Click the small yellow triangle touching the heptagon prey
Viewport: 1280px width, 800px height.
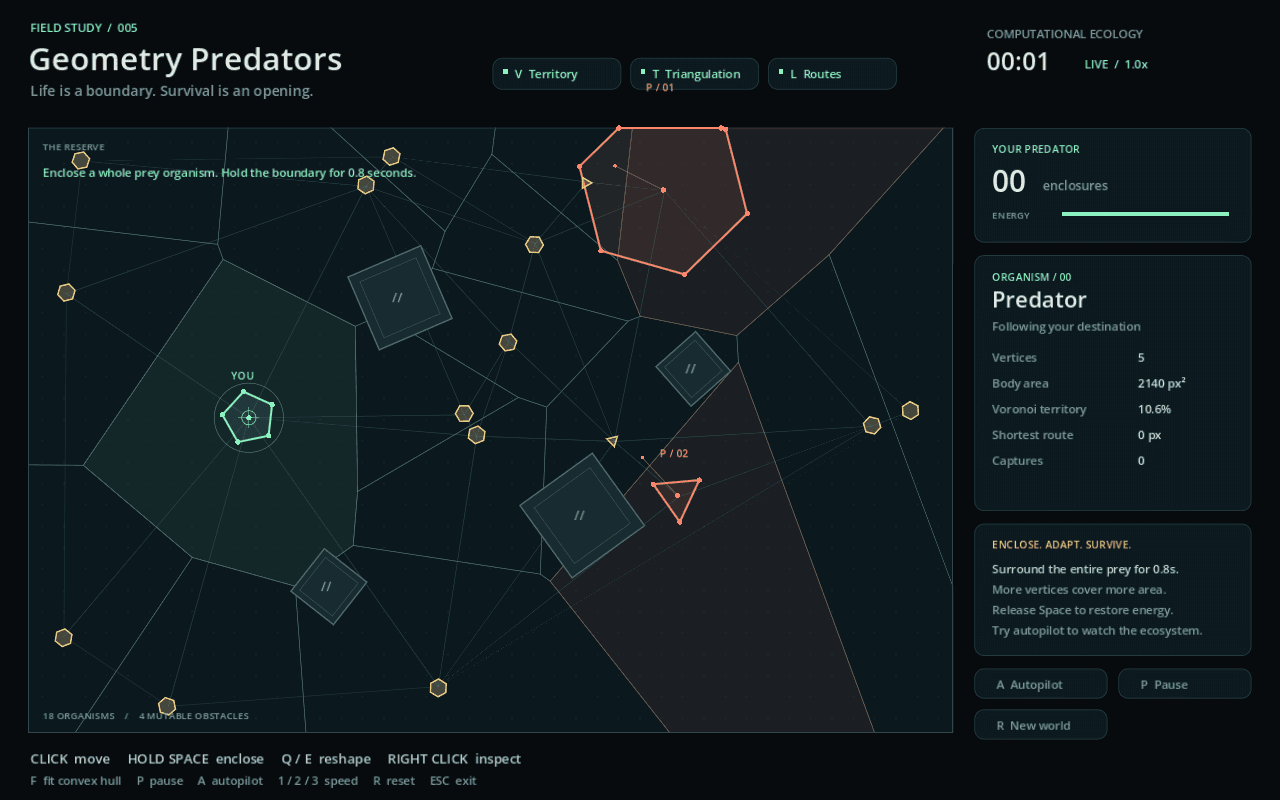point(586,183)
